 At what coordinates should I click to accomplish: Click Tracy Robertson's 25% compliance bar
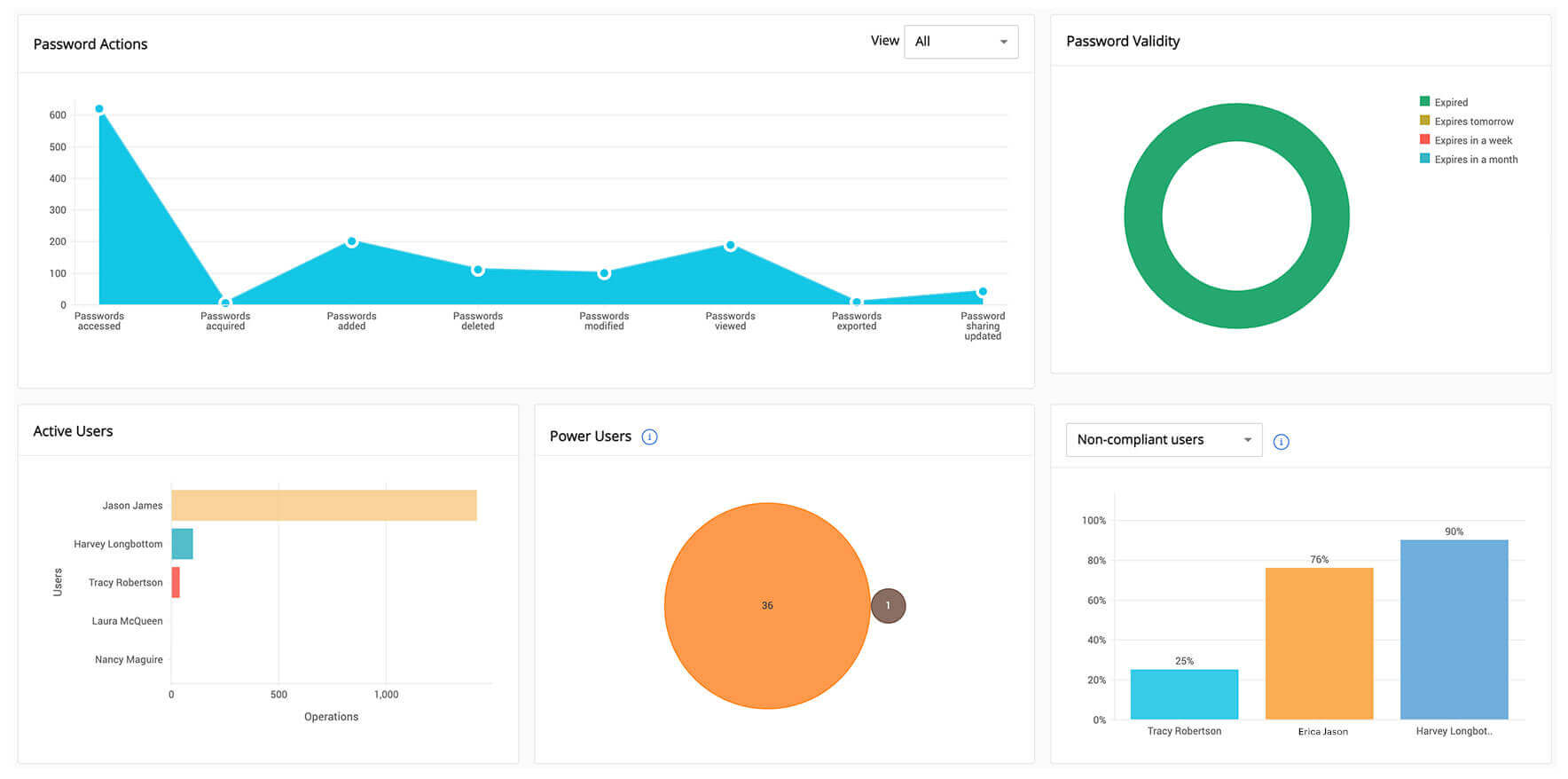tap(1184, 694)
